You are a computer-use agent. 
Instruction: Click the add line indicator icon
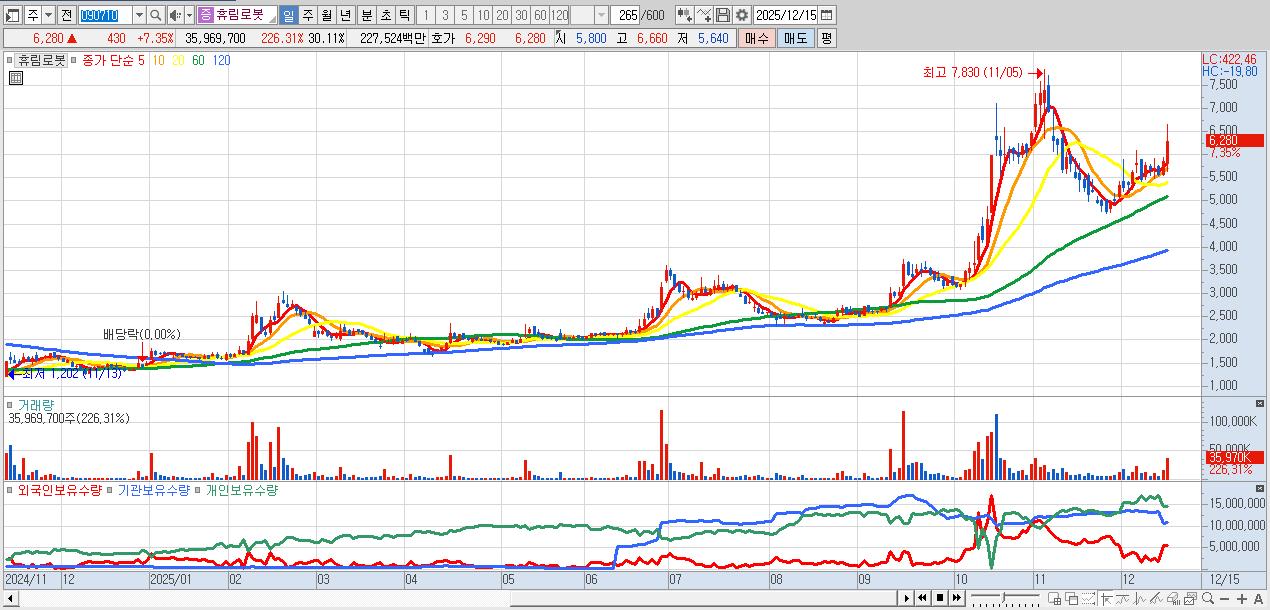pos(704,15)
